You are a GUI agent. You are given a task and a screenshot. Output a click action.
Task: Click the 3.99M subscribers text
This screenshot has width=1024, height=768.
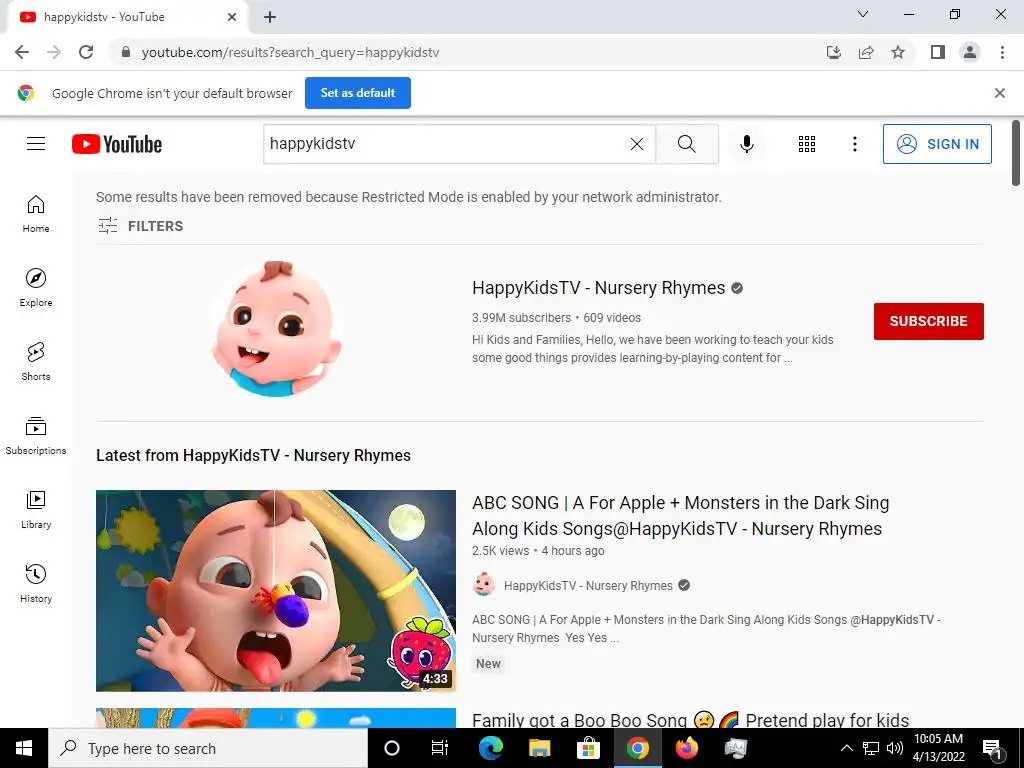[x=521, y=318]
